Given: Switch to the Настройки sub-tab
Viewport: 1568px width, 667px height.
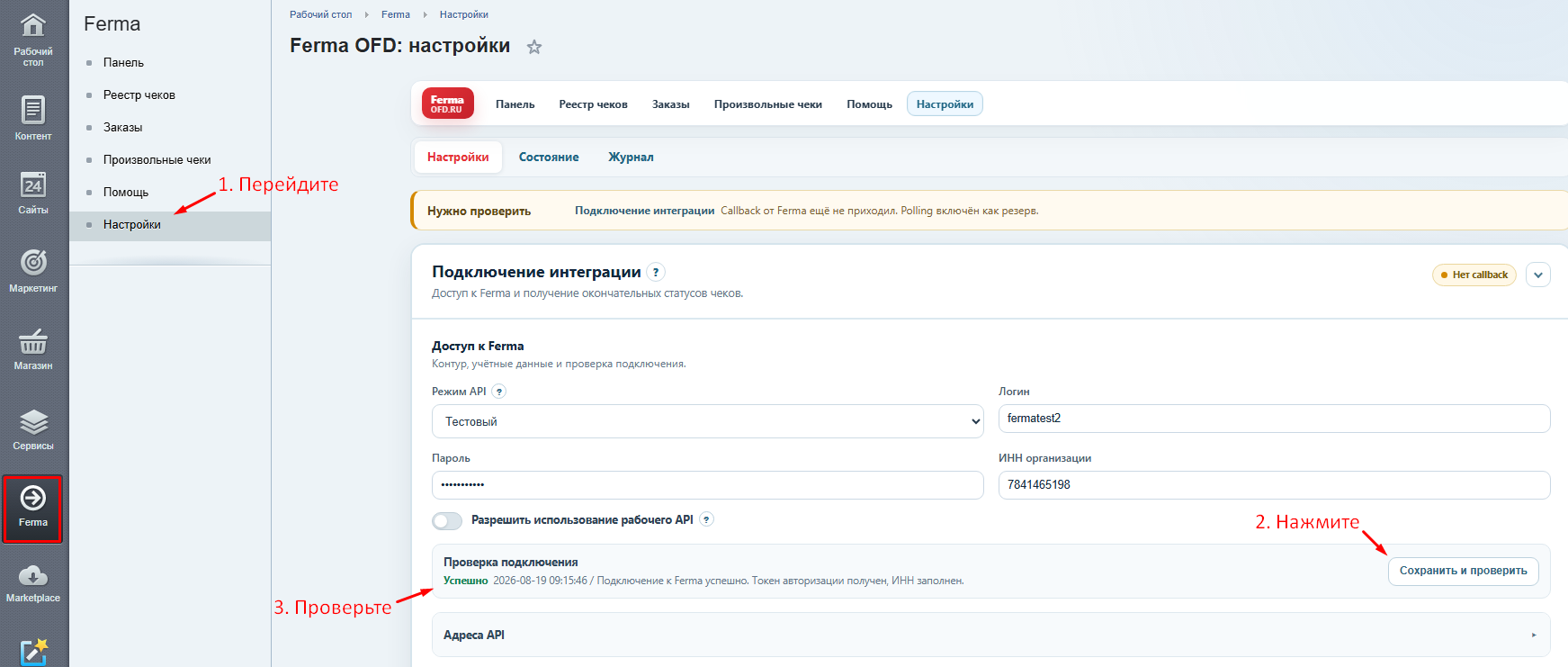Looking at the screenshot, I should click(x=458, y=158).
